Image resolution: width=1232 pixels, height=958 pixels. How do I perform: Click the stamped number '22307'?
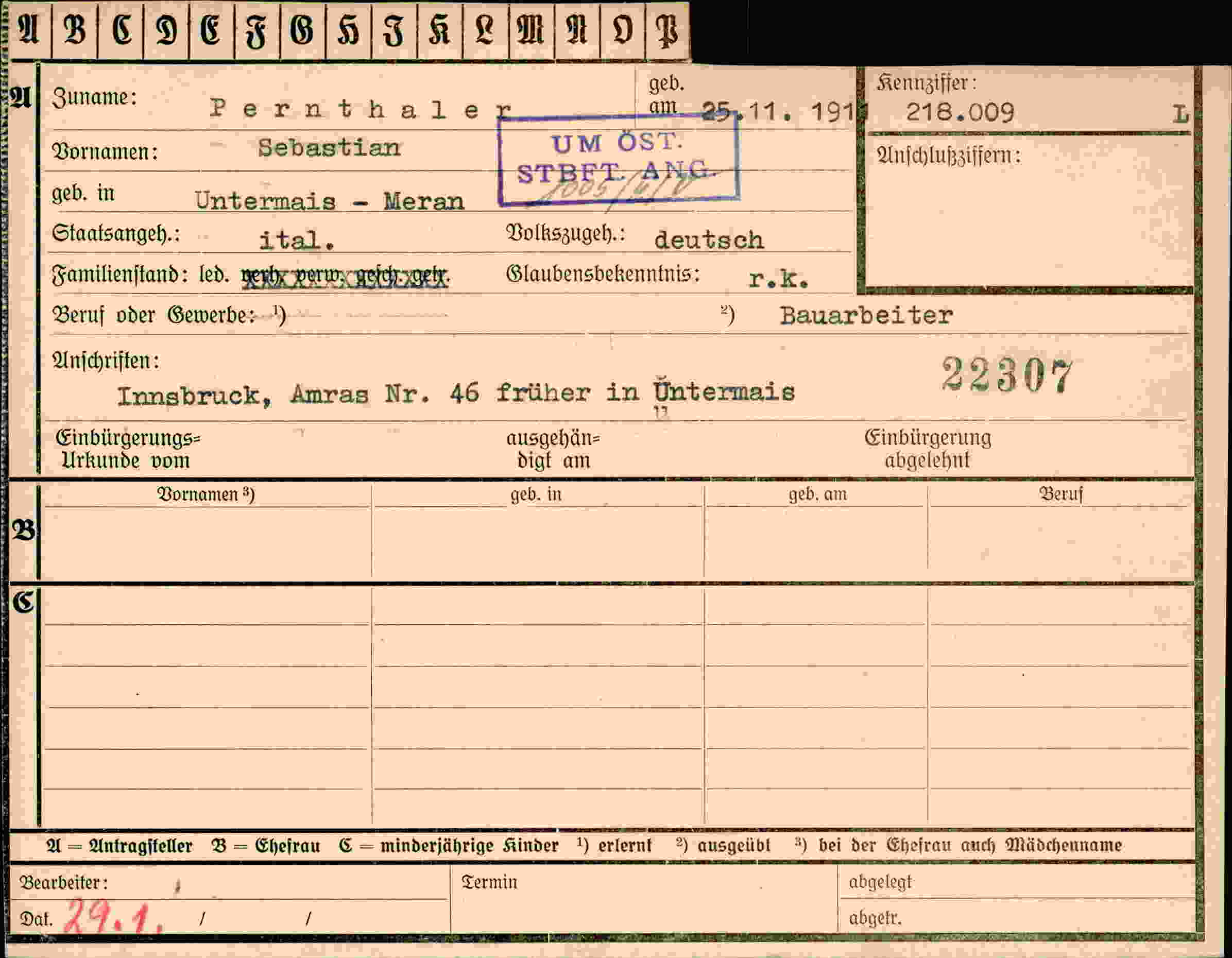(x=1007, y=375)
